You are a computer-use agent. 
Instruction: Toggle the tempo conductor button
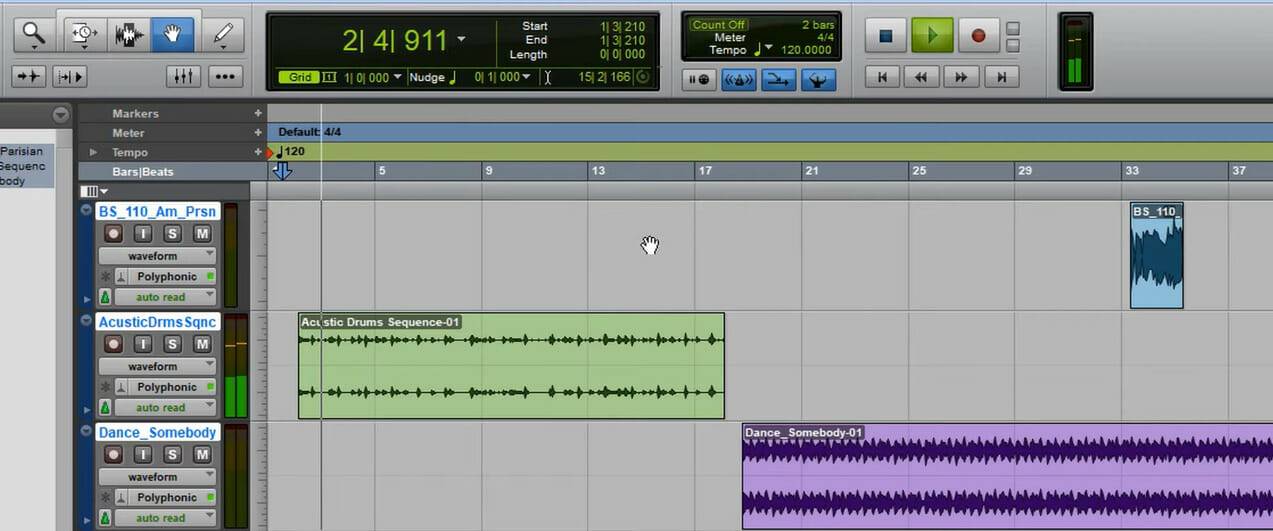click(x=818, y=79)
